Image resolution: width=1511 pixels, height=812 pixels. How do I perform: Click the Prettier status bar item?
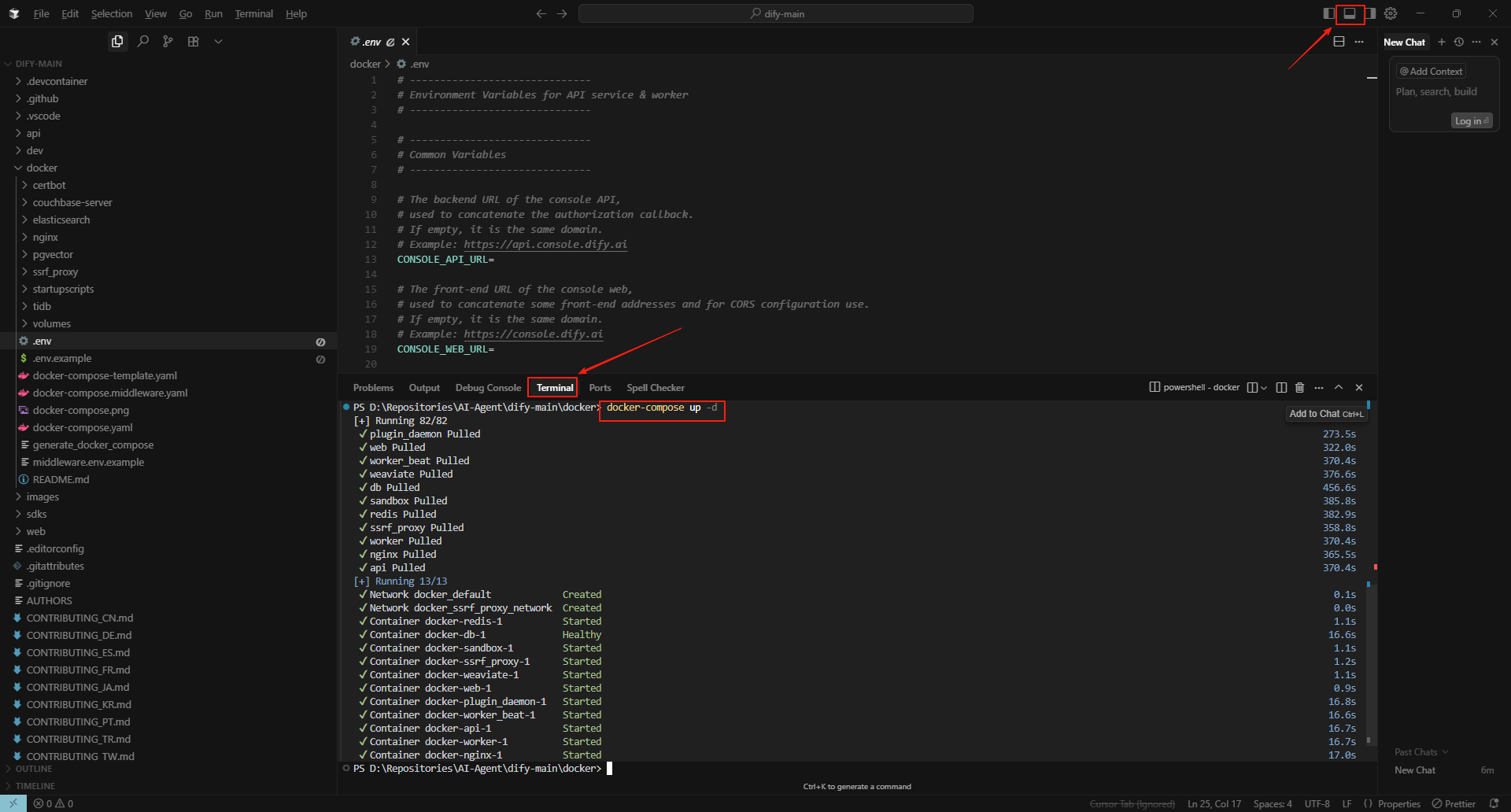tap(1454, 803)
